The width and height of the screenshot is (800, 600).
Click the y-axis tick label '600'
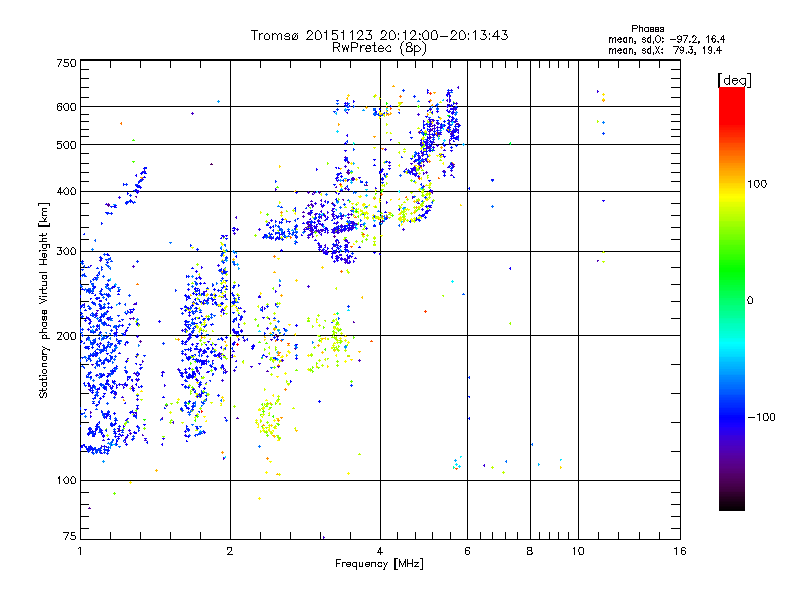tap(66, 107)
